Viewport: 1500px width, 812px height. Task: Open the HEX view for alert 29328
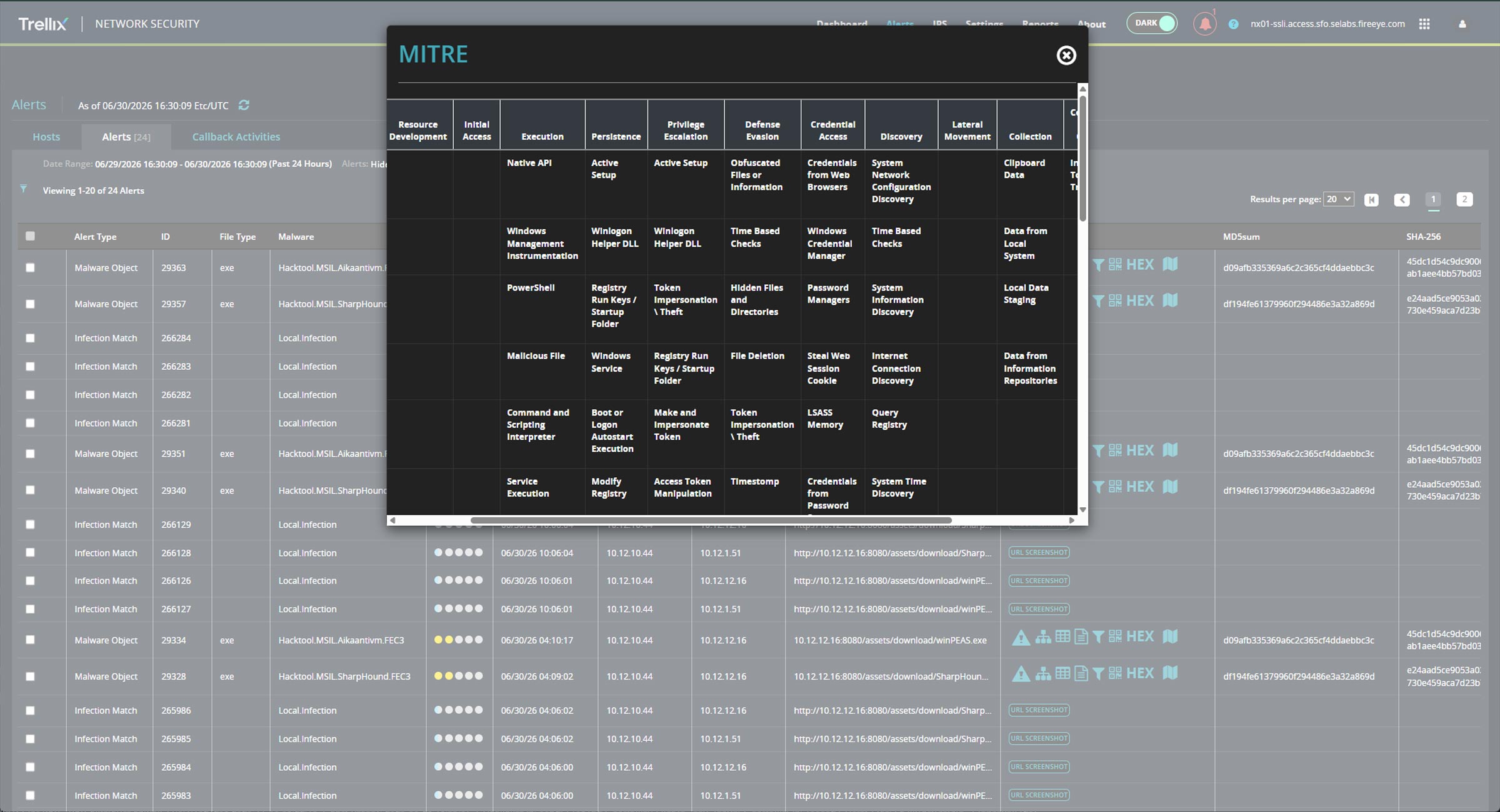point(1140,673)
